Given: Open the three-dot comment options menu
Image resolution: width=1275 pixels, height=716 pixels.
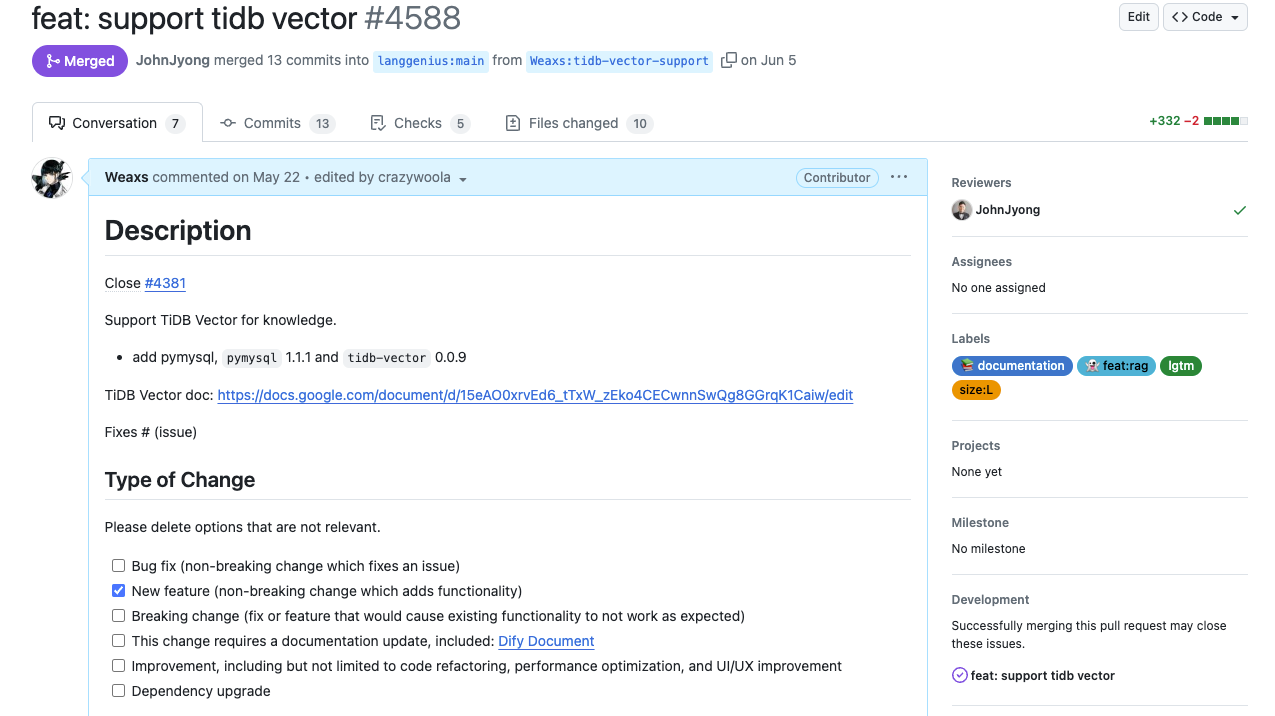Looking at the screenshot, I should tap(899, 177).
